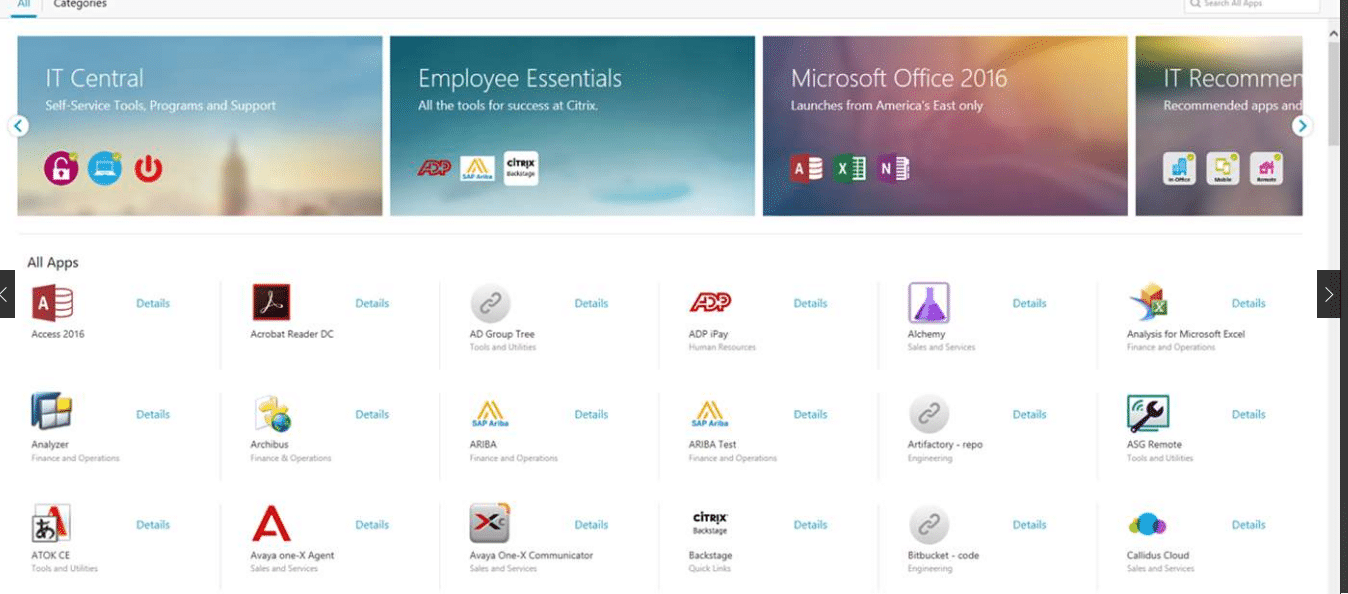Launch Analysis for Microsoft Excel icon

[x=1148, y=302]
